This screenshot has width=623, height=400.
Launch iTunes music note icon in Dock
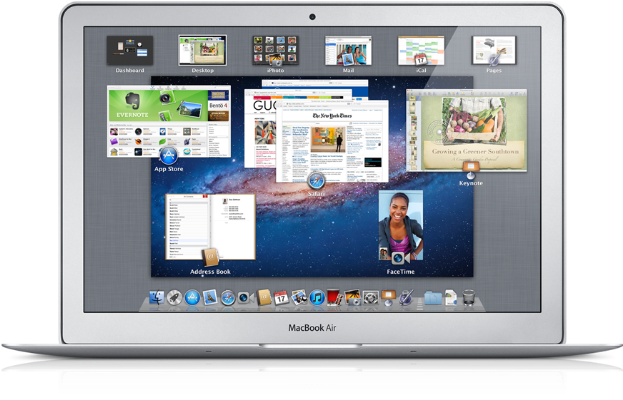(317, 297)
